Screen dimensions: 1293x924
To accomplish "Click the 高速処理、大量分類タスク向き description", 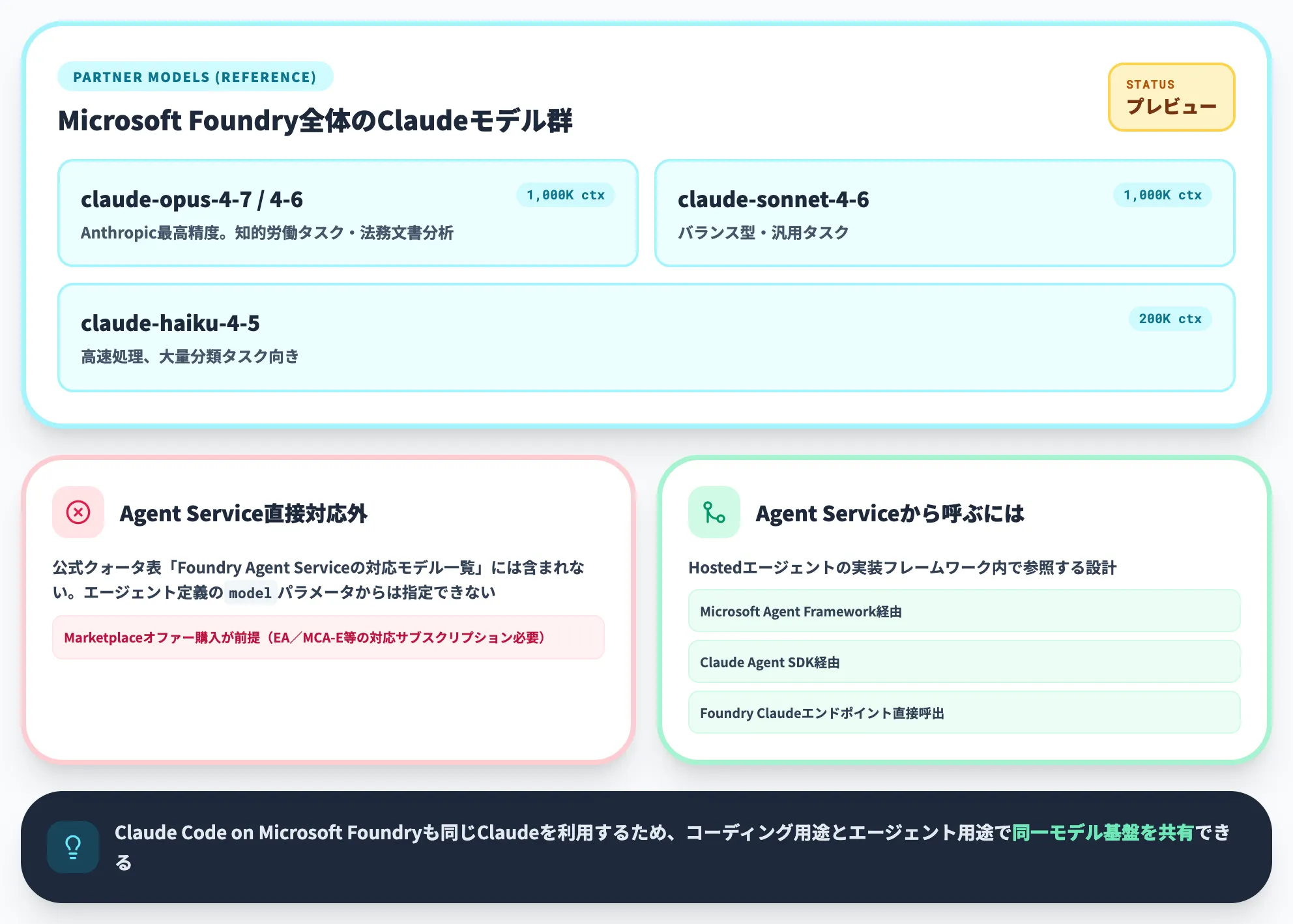I will (190, 356).
